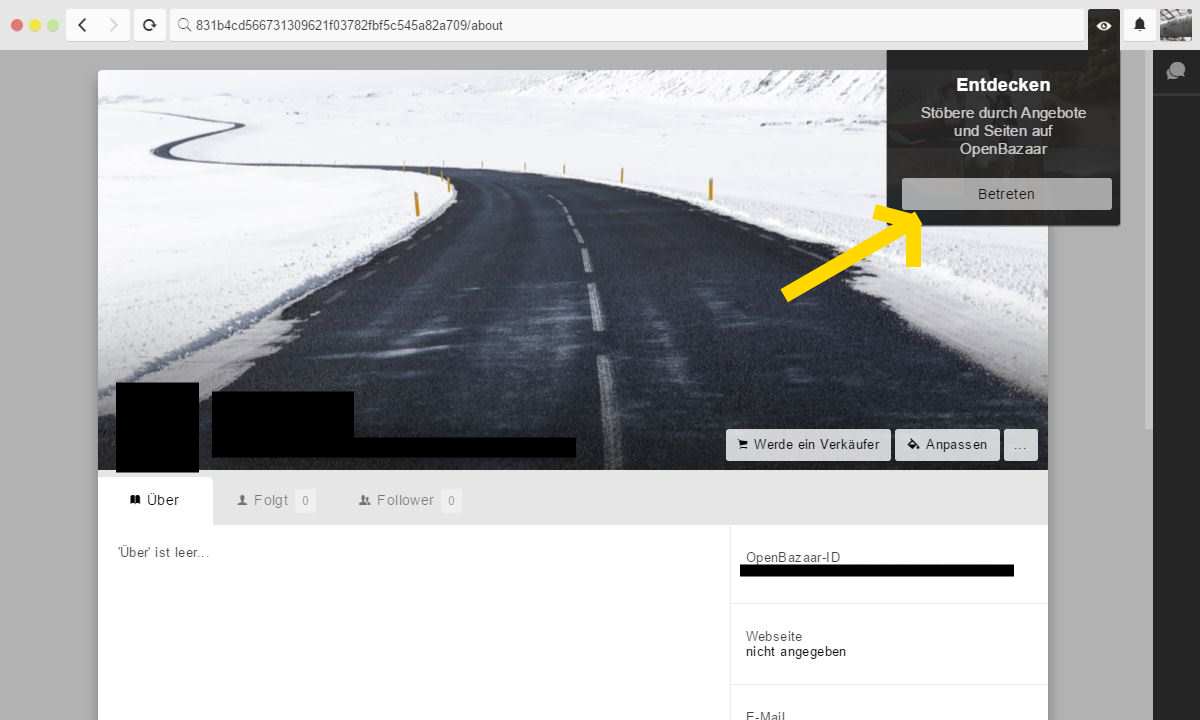The image size is (1200, 720).
Task: Click the Anpassen button
Action: pyautogui.click(x=947, y=445)
